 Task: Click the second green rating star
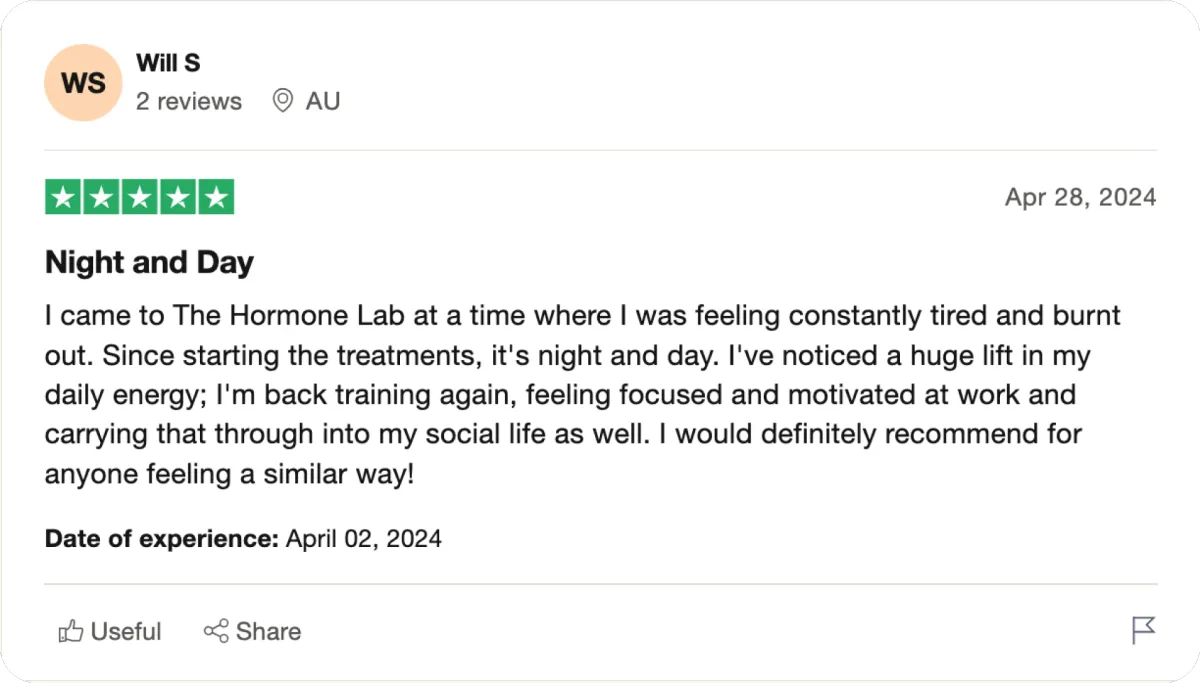tap(102, 197)
